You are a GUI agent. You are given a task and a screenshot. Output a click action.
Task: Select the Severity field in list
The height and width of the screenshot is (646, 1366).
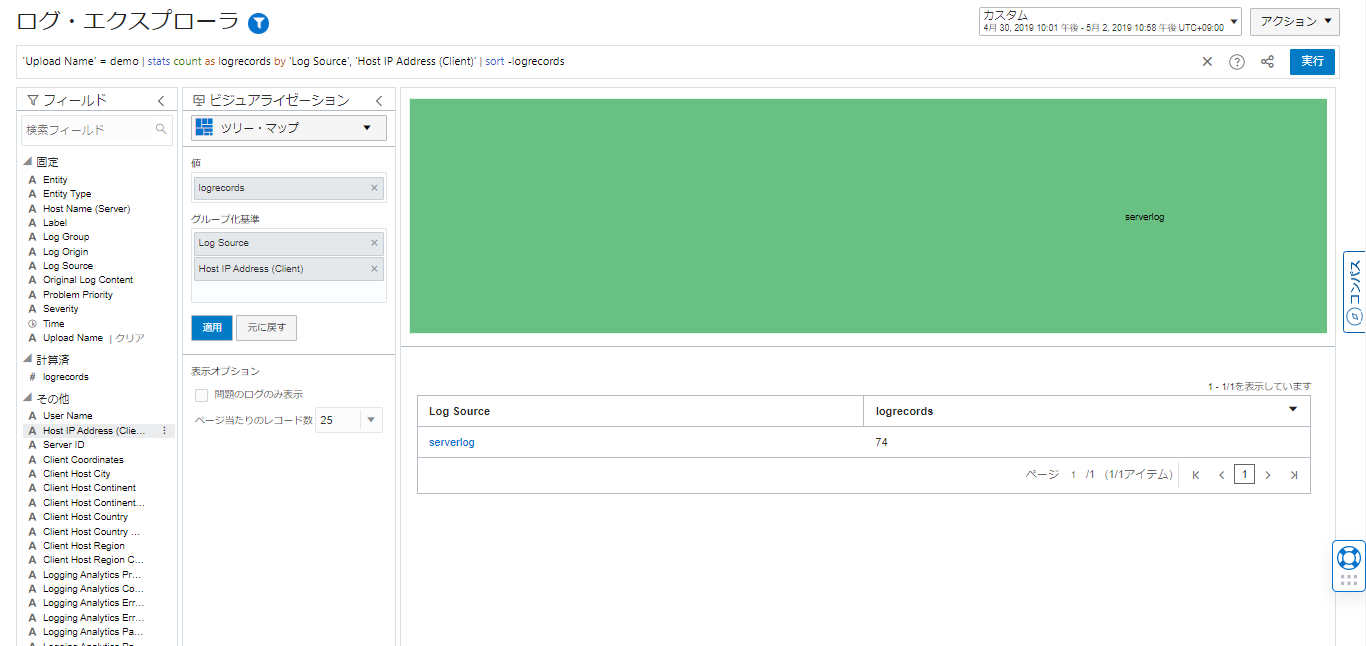(x=60, y=309)
